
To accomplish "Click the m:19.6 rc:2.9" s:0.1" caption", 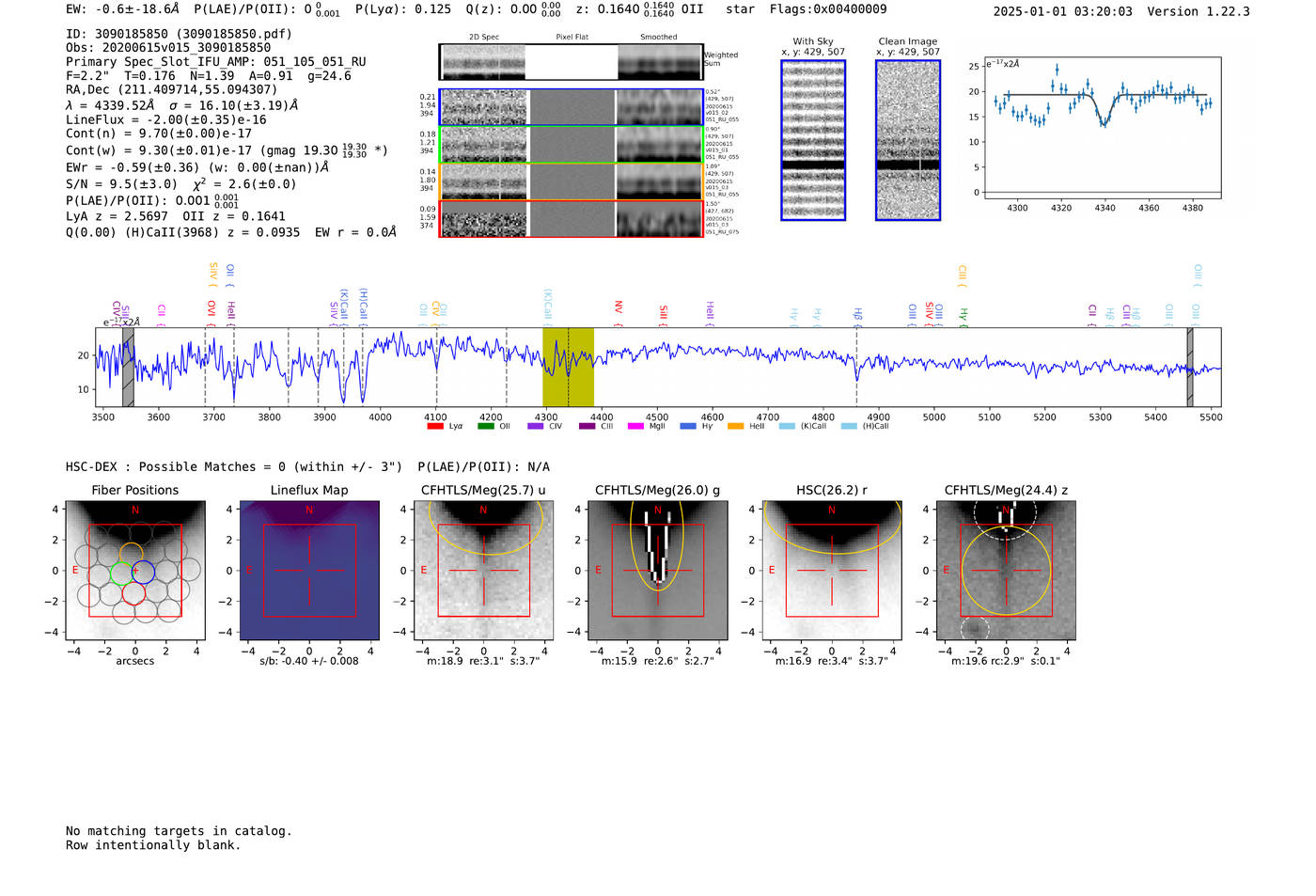I will [x=1006, y=661].
